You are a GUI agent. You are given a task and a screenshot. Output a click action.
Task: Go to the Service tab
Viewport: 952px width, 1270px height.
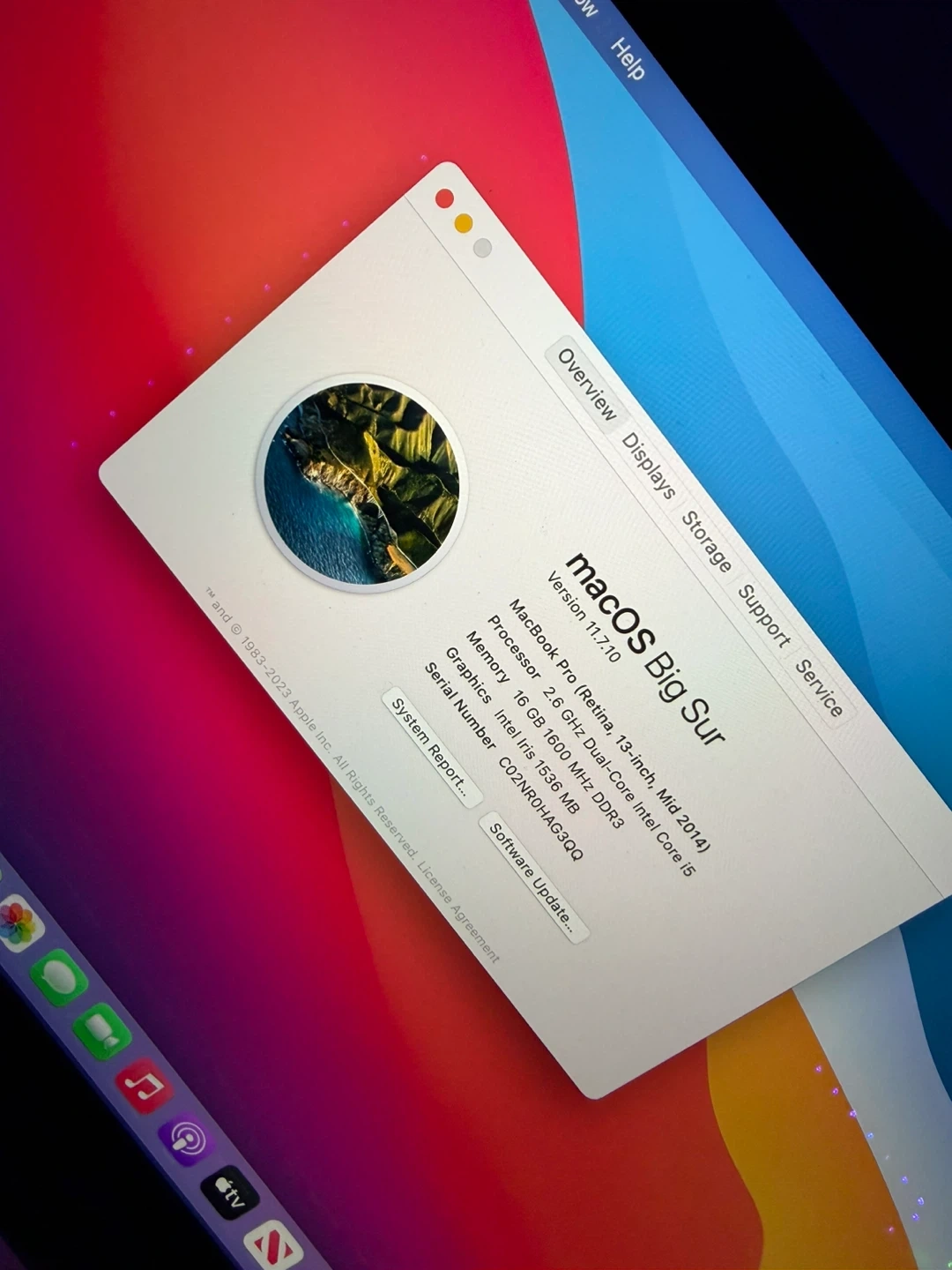(x=820, y=688)
